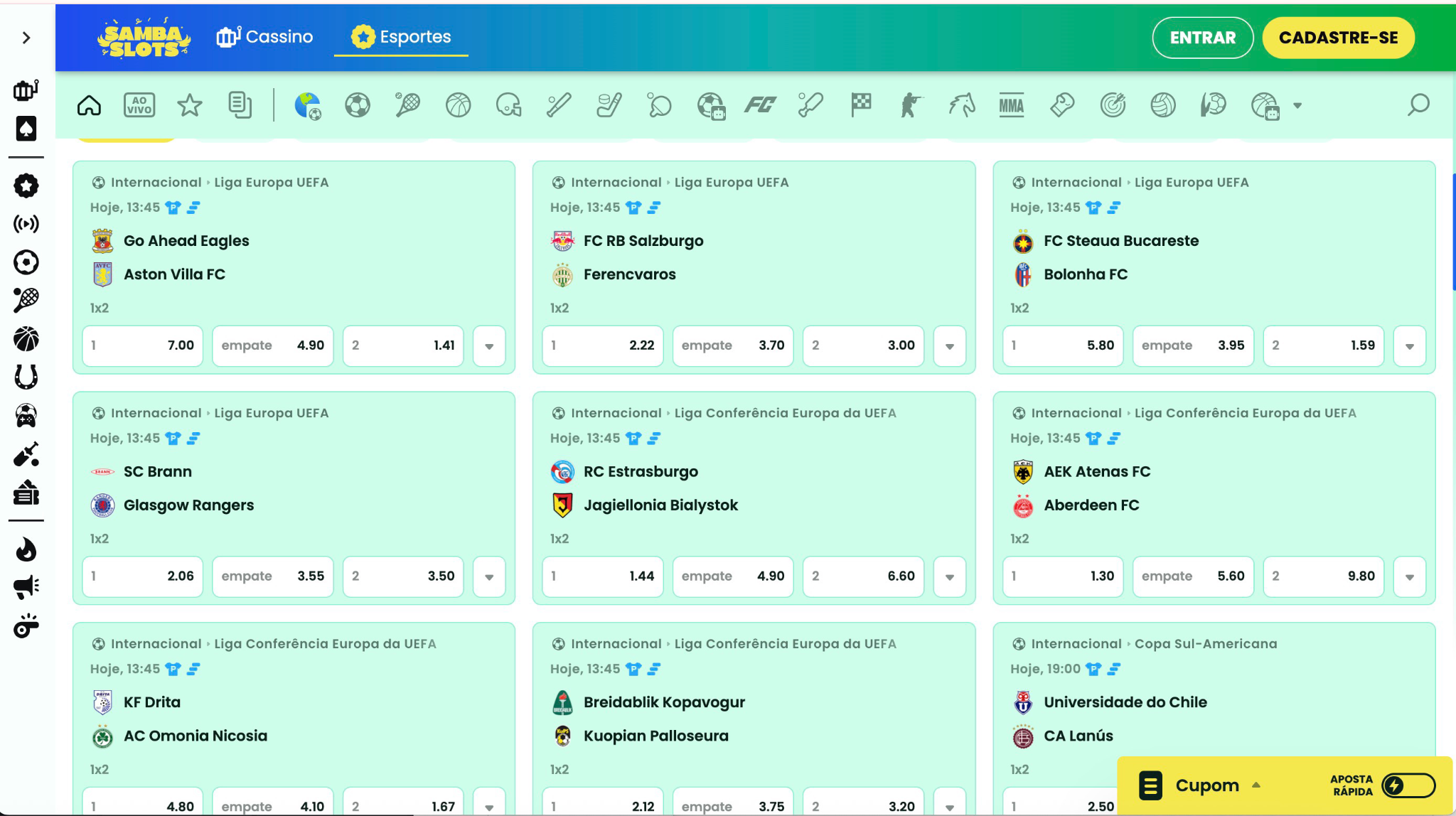Click the page vertical scrollbar

[x=1453, y=232]
